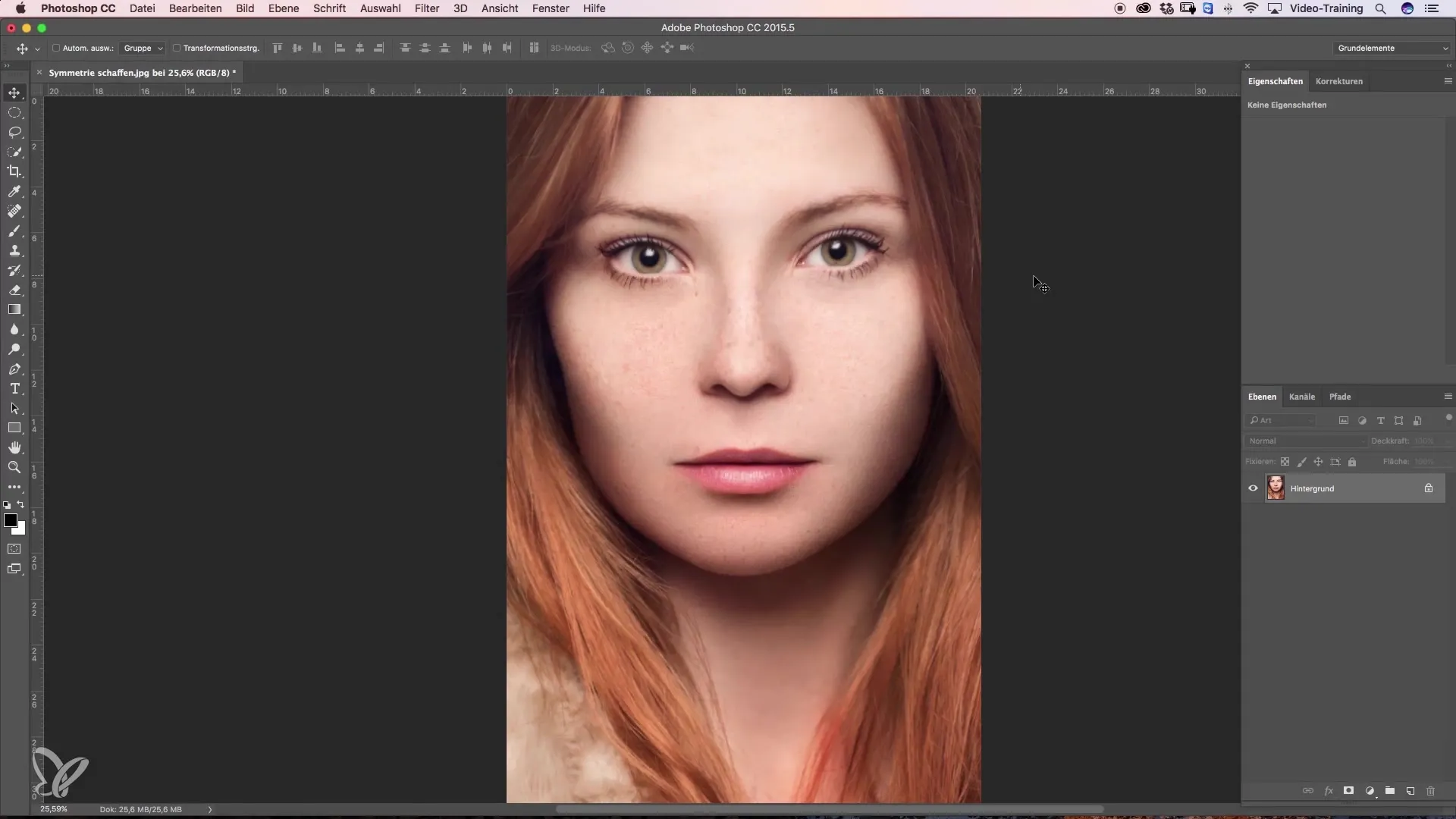Open the Filter menu

pos(427,8)
